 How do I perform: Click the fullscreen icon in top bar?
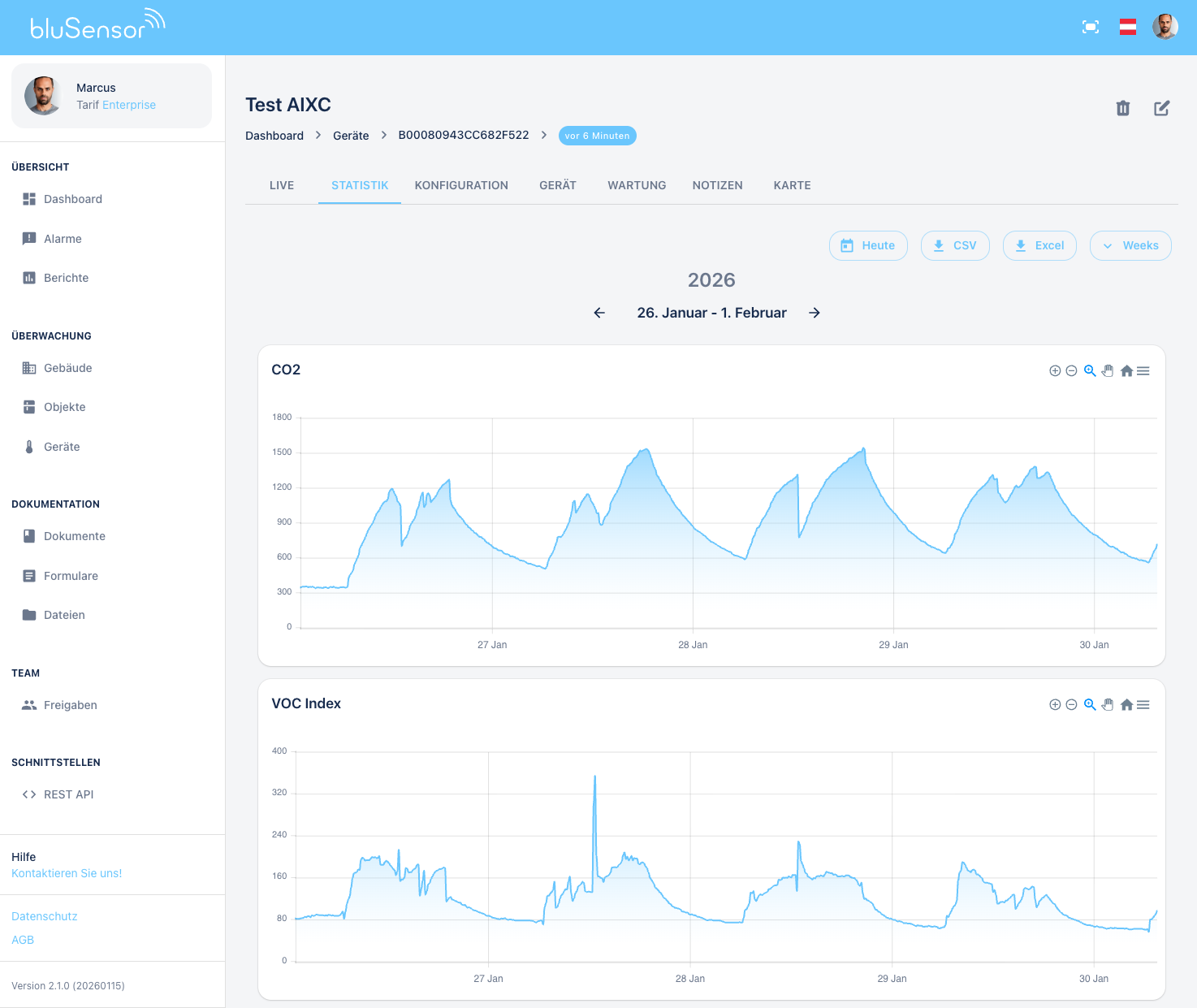coord(1091,26)
